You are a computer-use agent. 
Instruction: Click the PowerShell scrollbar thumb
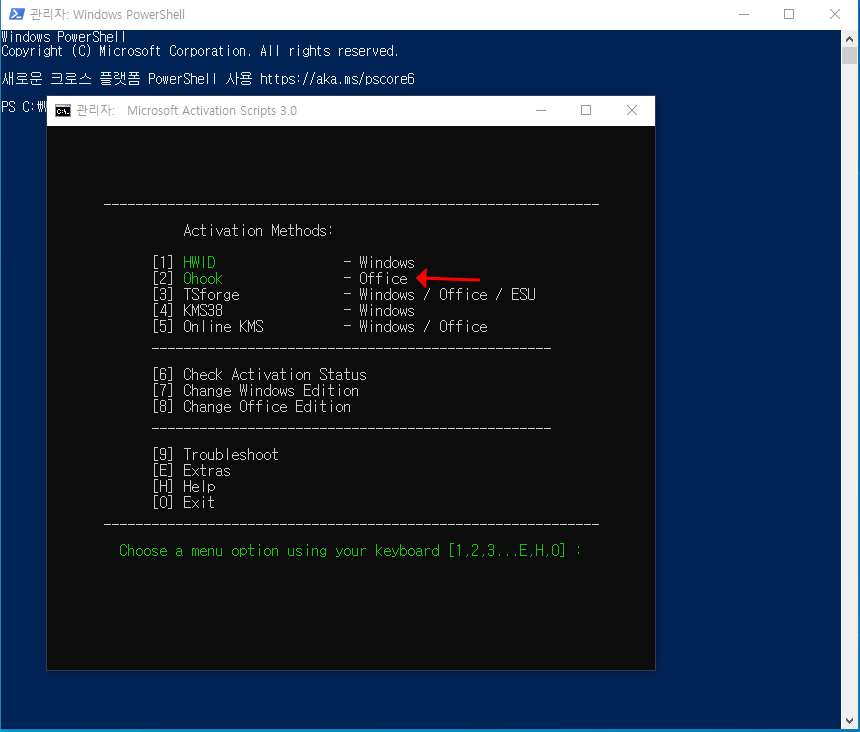849,55
